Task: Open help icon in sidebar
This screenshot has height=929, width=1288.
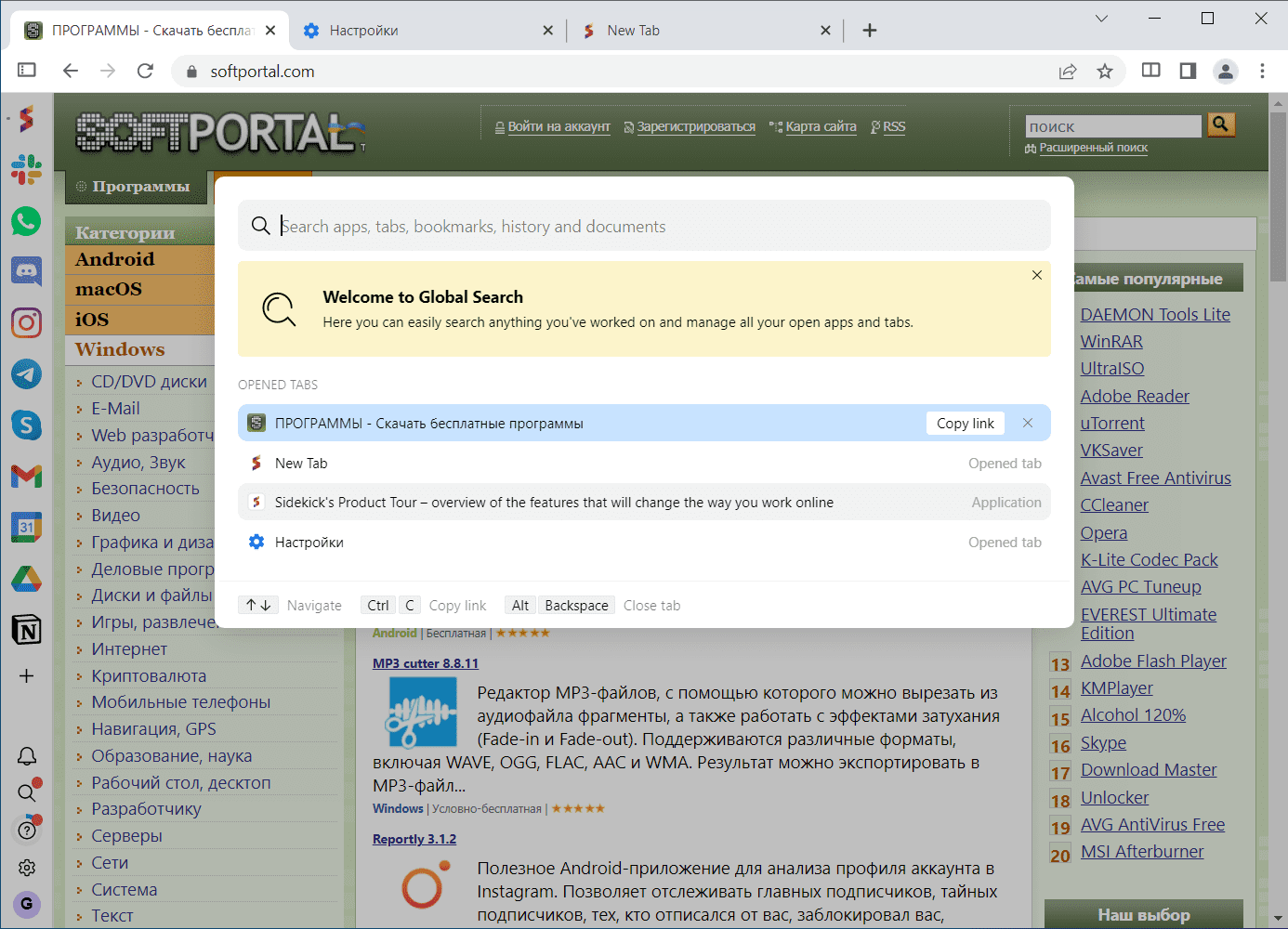Action: [27, 830]
